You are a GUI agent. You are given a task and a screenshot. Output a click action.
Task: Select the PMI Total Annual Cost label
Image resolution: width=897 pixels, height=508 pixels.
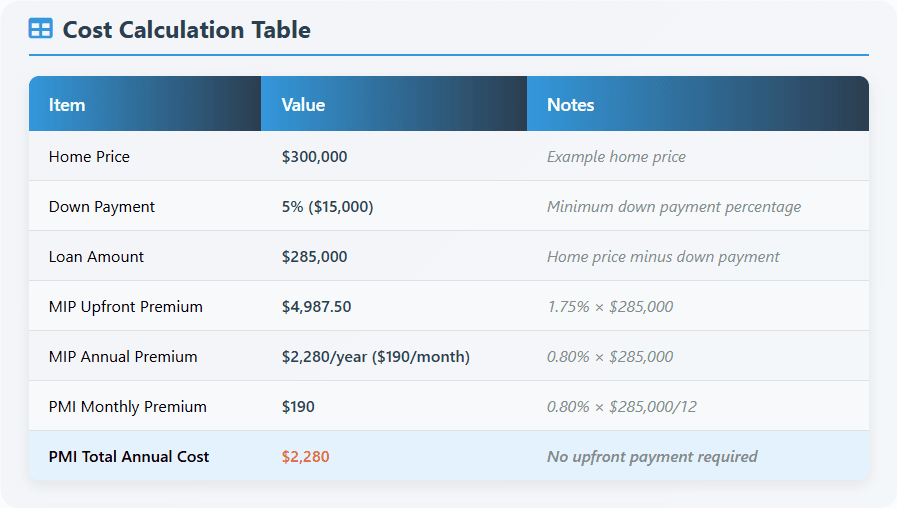(x=129, y=457)
